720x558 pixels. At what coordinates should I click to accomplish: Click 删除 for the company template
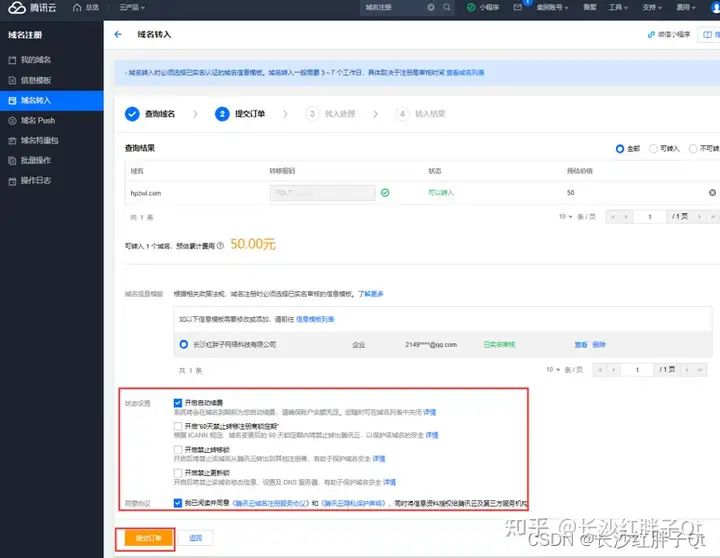[599, 344]
